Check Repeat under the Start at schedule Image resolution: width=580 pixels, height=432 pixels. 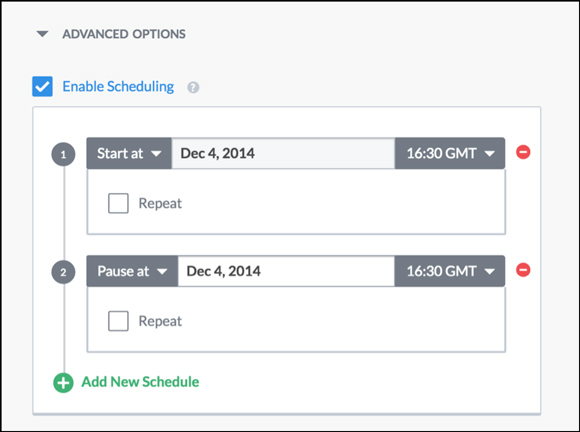tap(118, 203)
